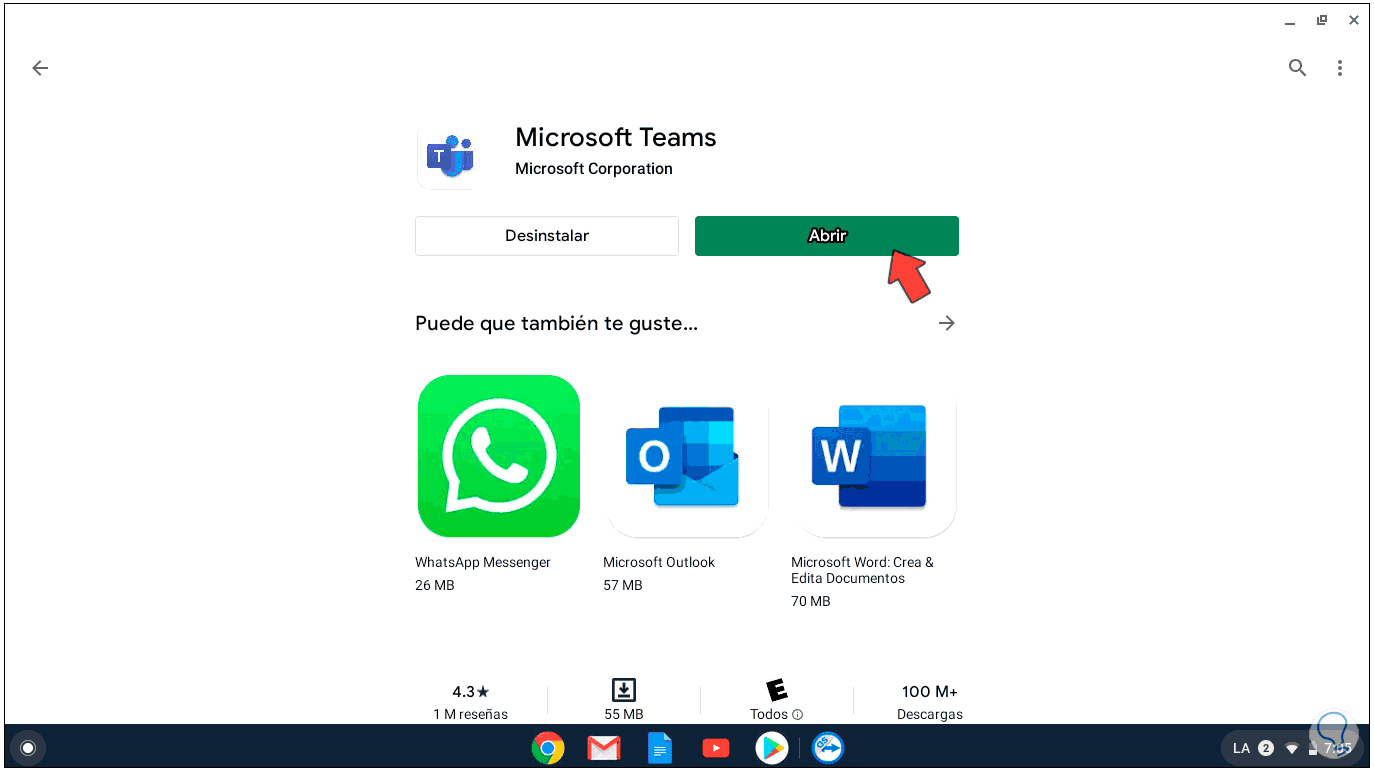
Task: Click the Wi-Fi status icon
Action: 1292,748
